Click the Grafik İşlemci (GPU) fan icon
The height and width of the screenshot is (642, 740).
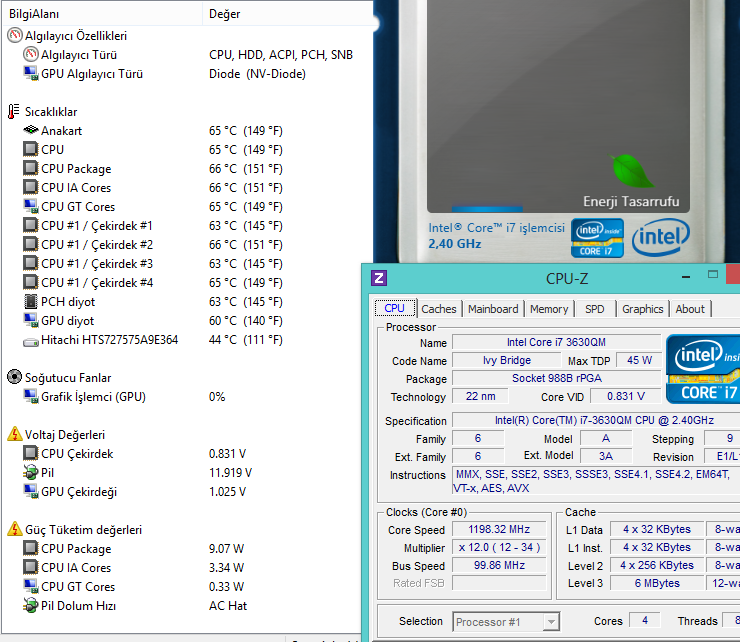[31, 396]
